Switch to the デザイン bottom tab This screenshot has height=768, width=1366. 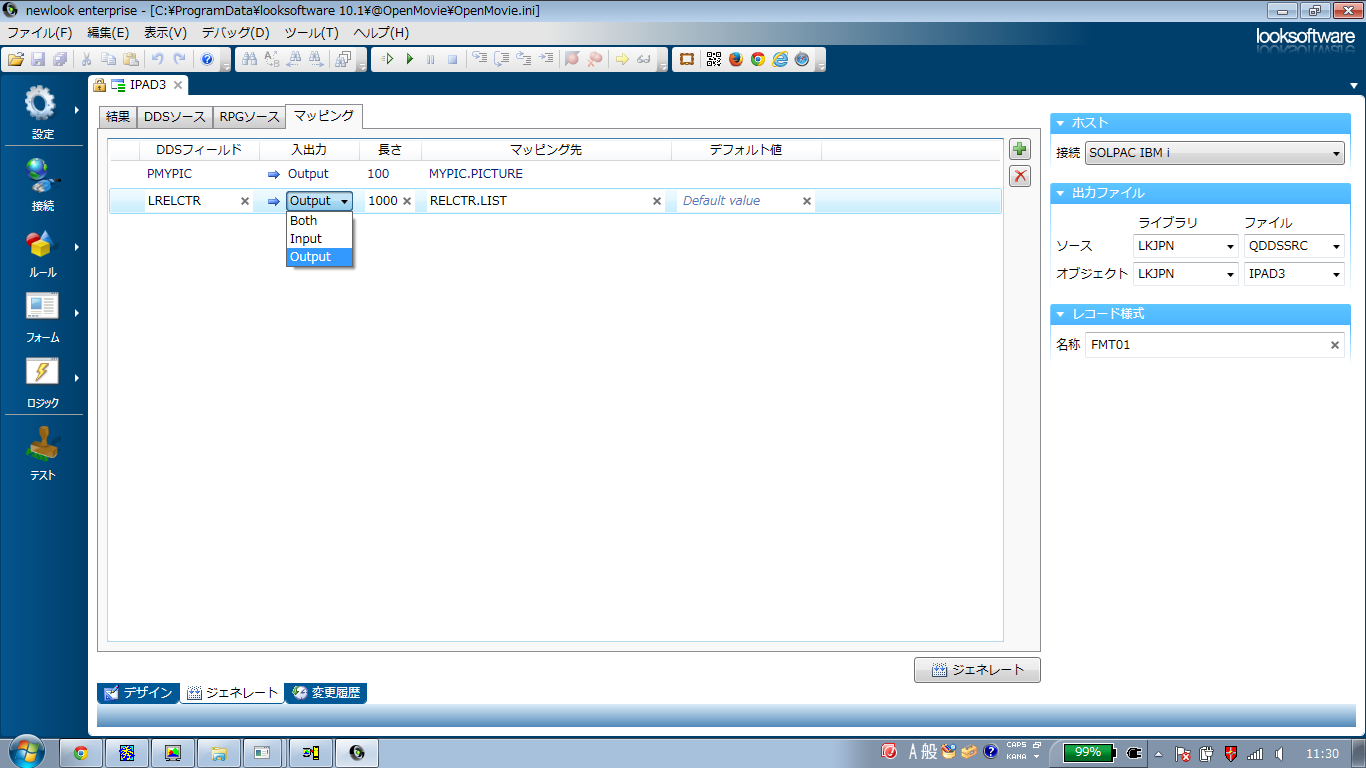pos(139,693)
